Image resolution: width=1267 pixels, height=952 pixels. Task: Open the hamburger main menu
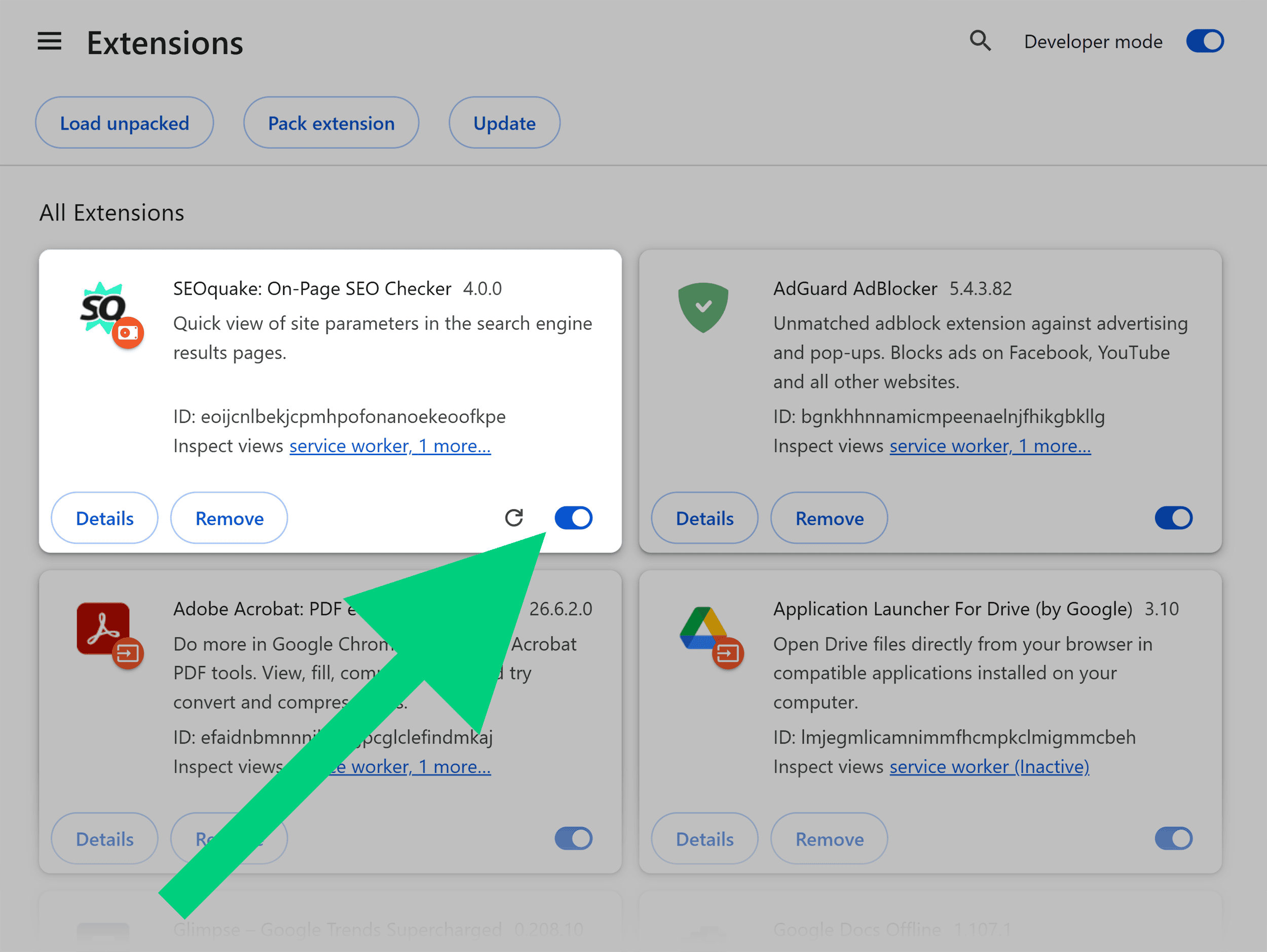click(x=49, y=41)
